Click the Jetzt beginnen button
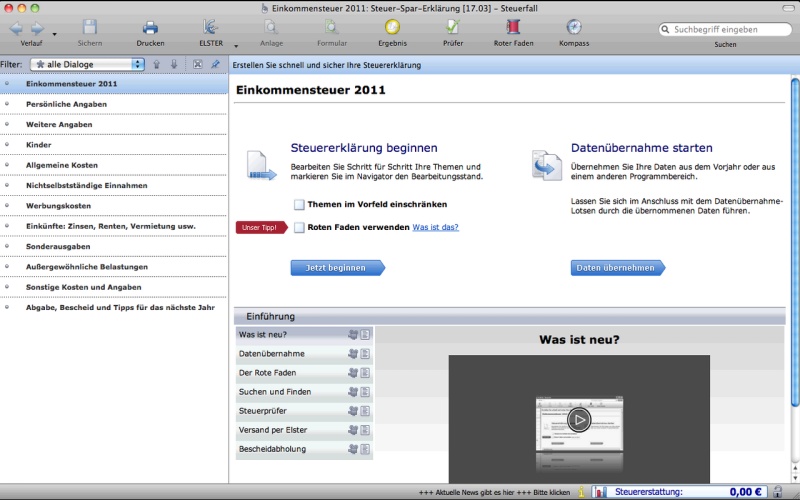 coord(337,268)
